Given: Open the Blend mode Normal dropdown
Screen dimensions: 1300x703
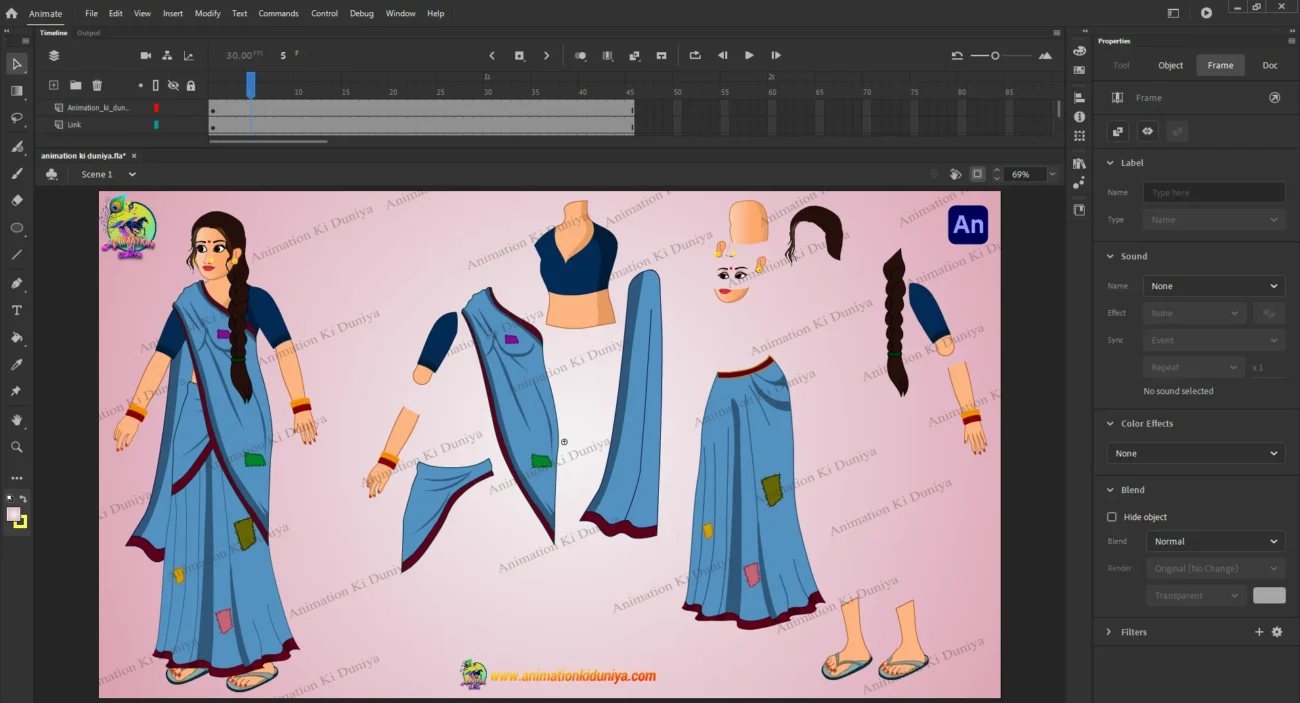Looking at the screenshot, I should point(1214,541).
